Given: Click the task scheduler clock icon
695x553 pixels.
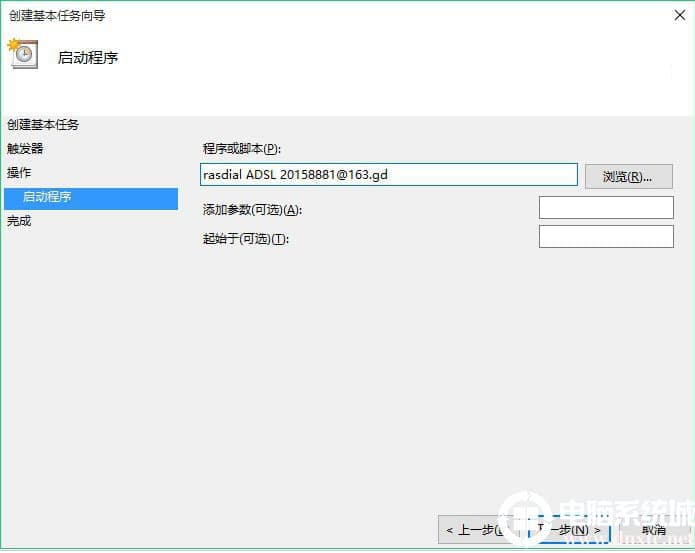Looking at the screenshot, I should (23, 54).
